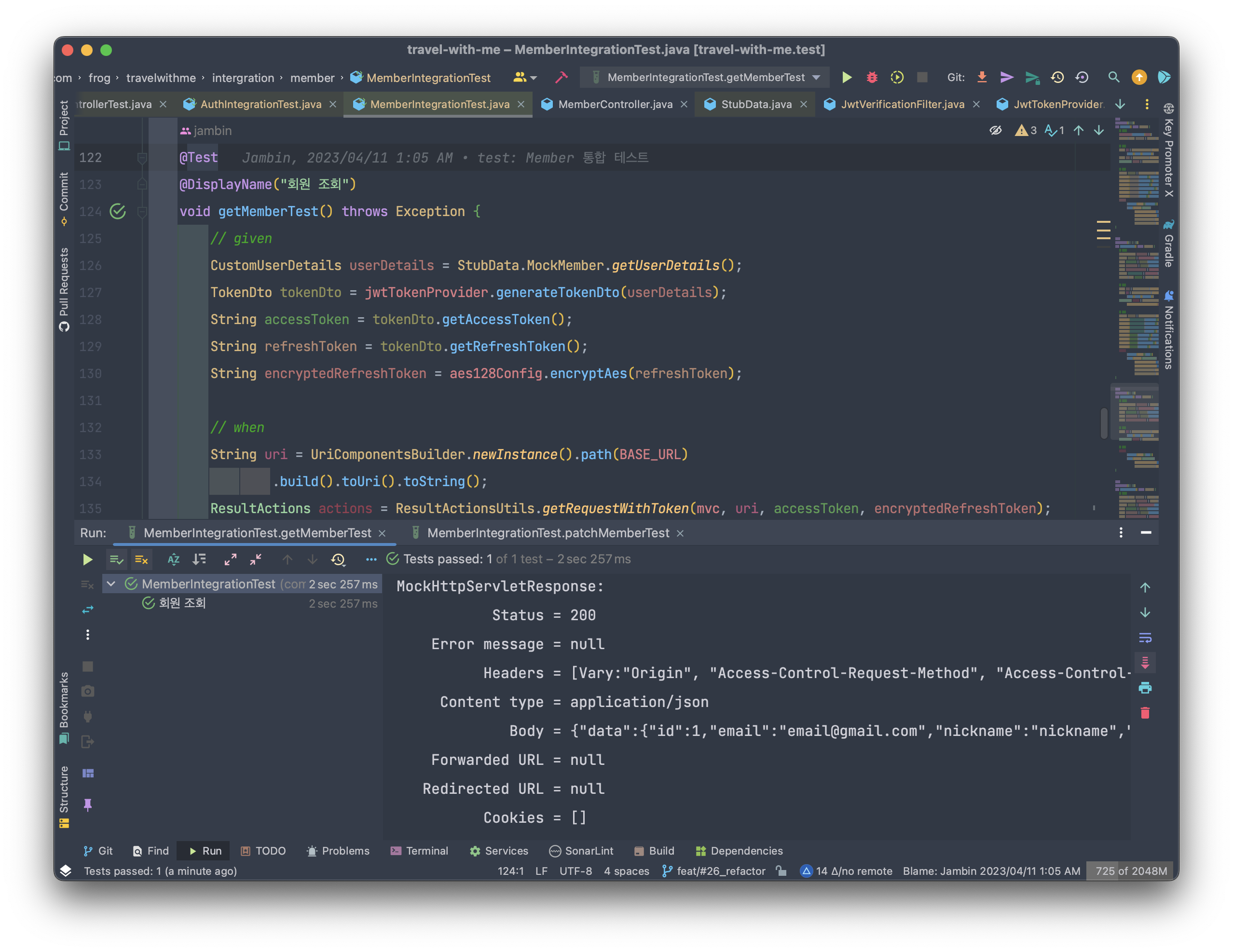Viewport: 1233px width, 952px height.
Task: Show Git history clock icon
Action: 1057,77
